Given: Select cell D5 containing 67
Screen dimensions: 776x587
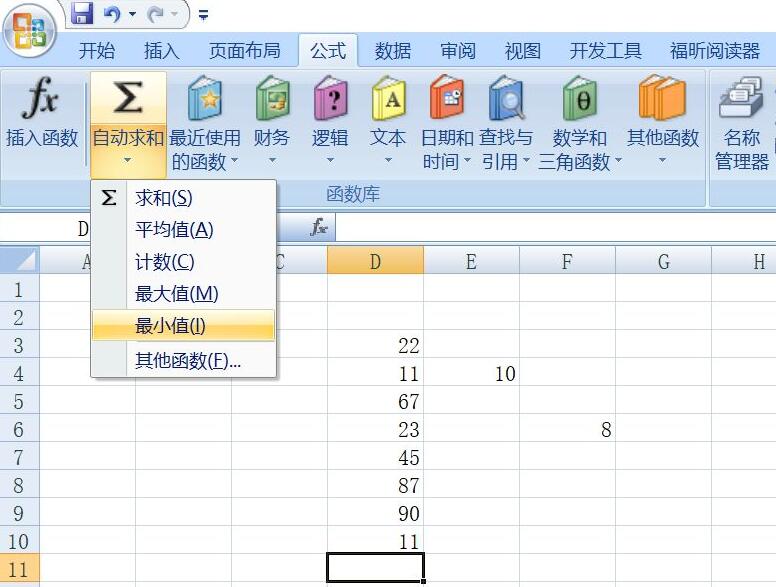Looking at the screenshot, I should 376,401.
